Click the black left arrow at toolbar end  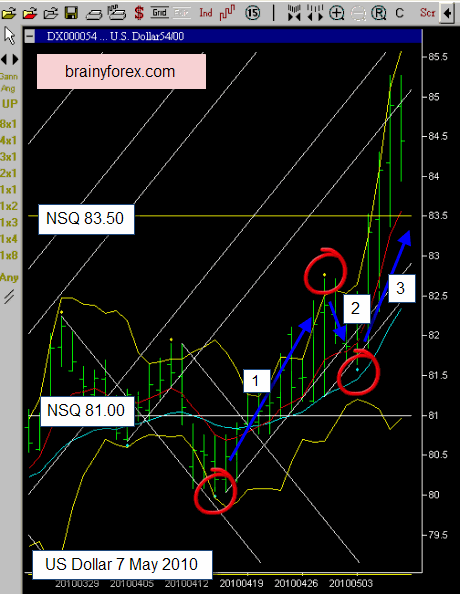coord(448,13)
